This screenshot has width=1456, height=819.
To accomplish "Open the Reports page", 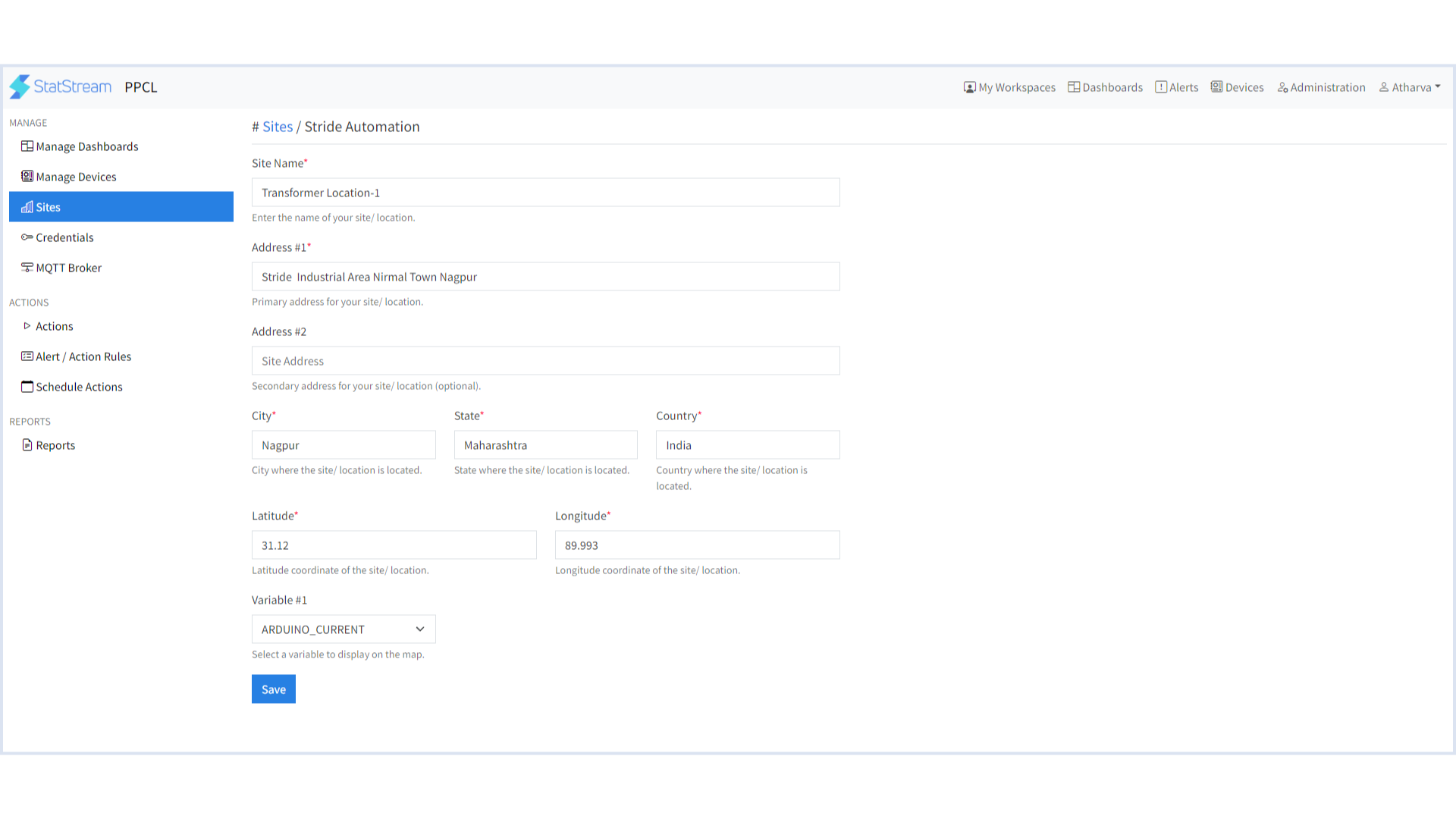I will [x=49, y=445].
